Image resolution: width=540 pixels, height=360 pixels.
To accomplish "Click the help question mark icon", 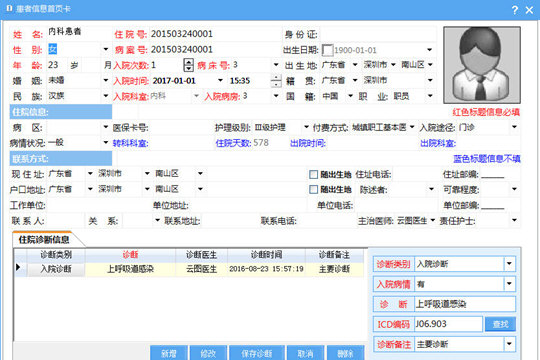I will tap(515, 10).
